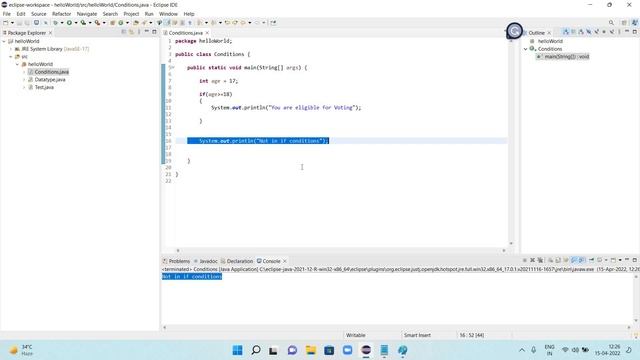Screen dimensions: 640x360
Task: Toggle Scroll Lock in Console toolbar
Action: coord(558,260)
